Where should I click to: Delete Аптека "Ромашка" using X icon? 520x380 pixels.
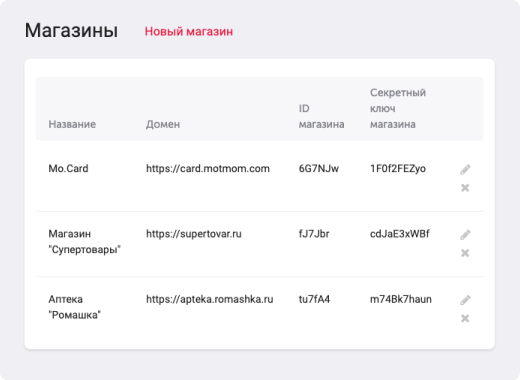click(465, 318)
